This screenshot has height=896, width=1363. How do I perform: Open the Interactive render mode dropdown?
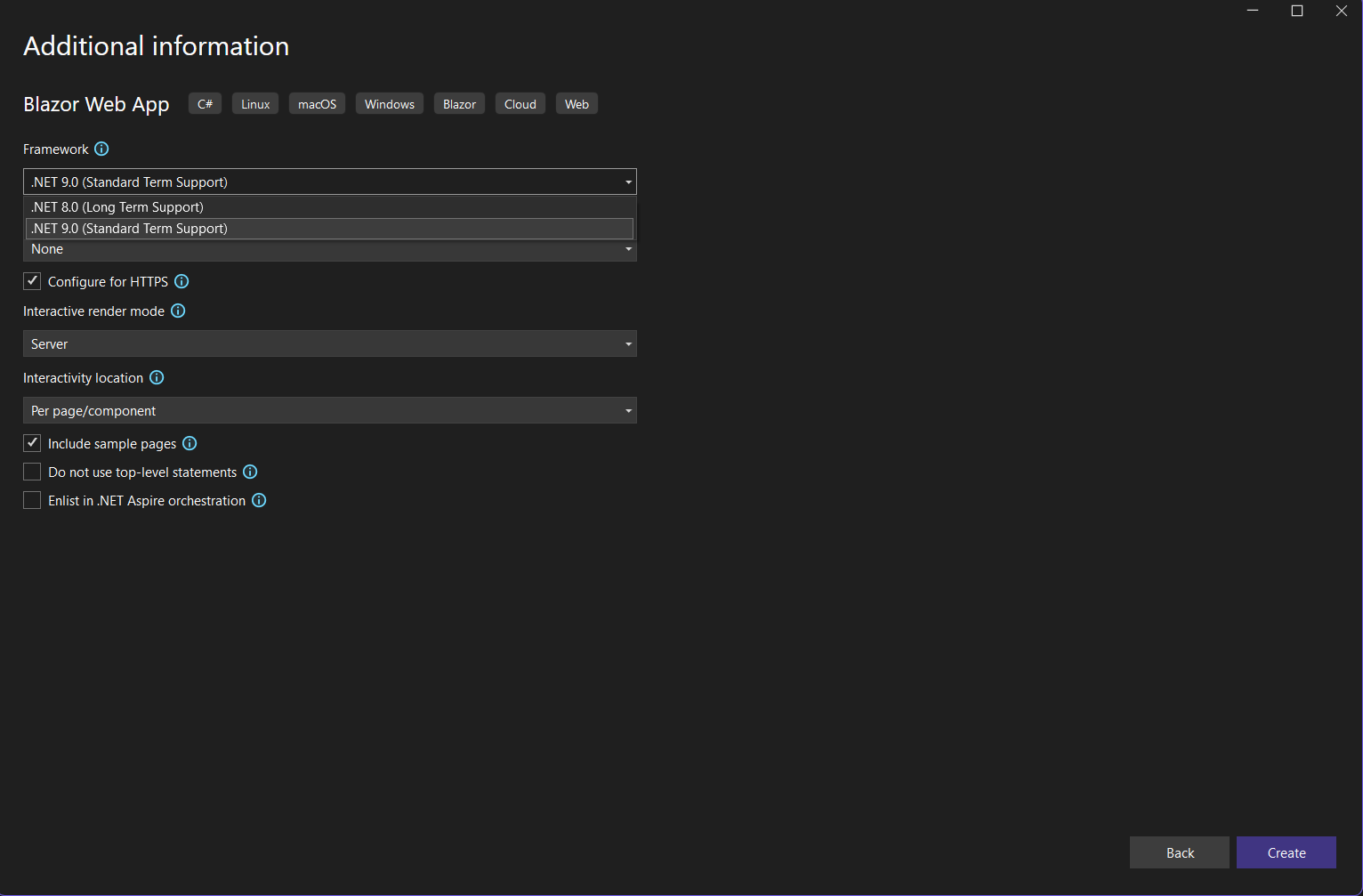coord(330,343)
